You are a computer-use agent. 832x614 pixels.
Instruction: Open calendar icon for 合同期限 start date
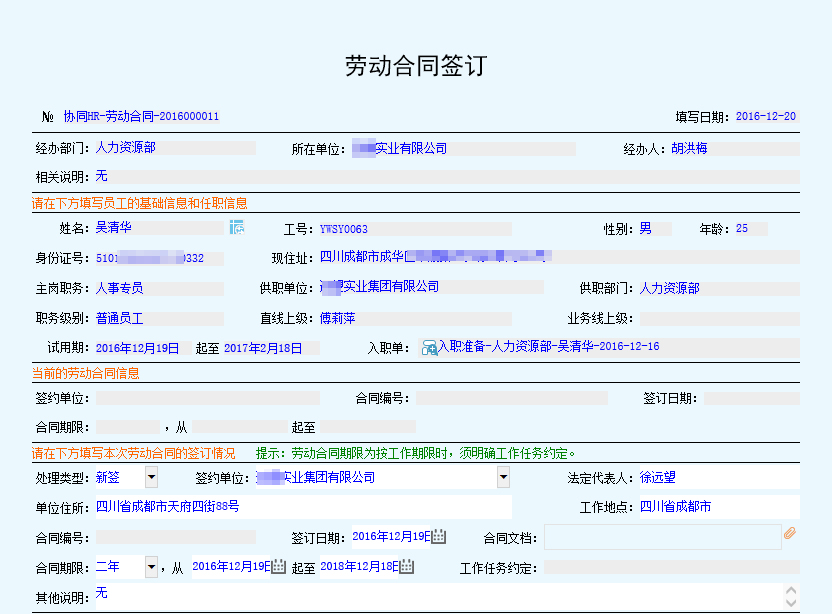point(279,567)
